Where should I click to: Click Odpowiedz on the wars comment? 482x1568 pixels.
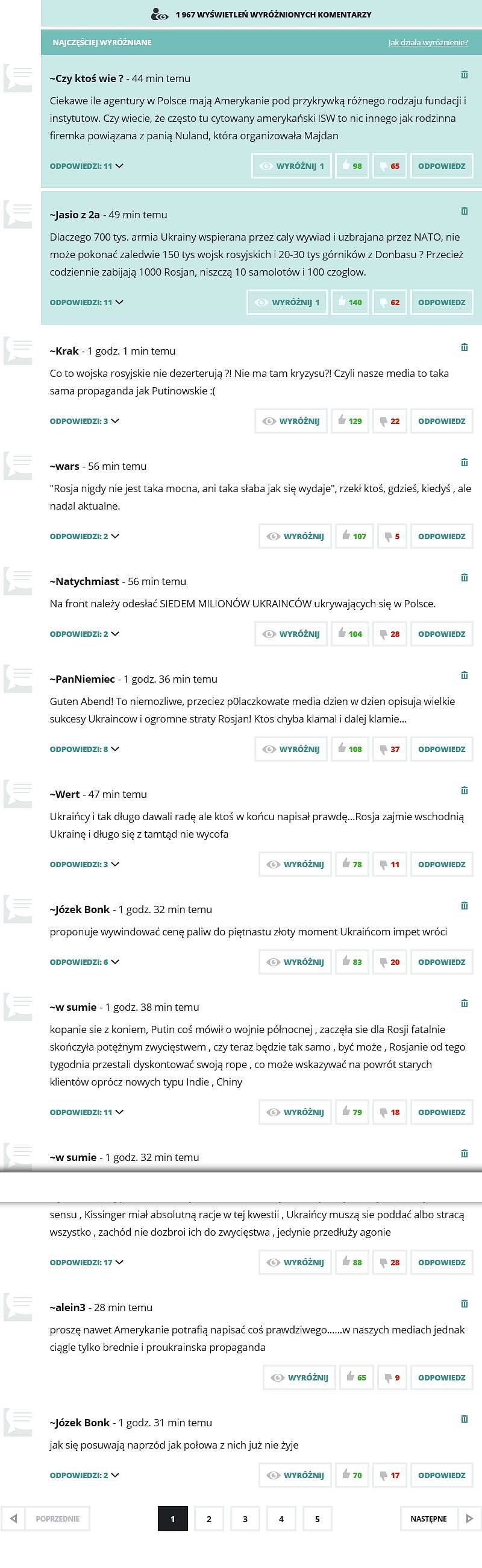(x=442, y=536)
